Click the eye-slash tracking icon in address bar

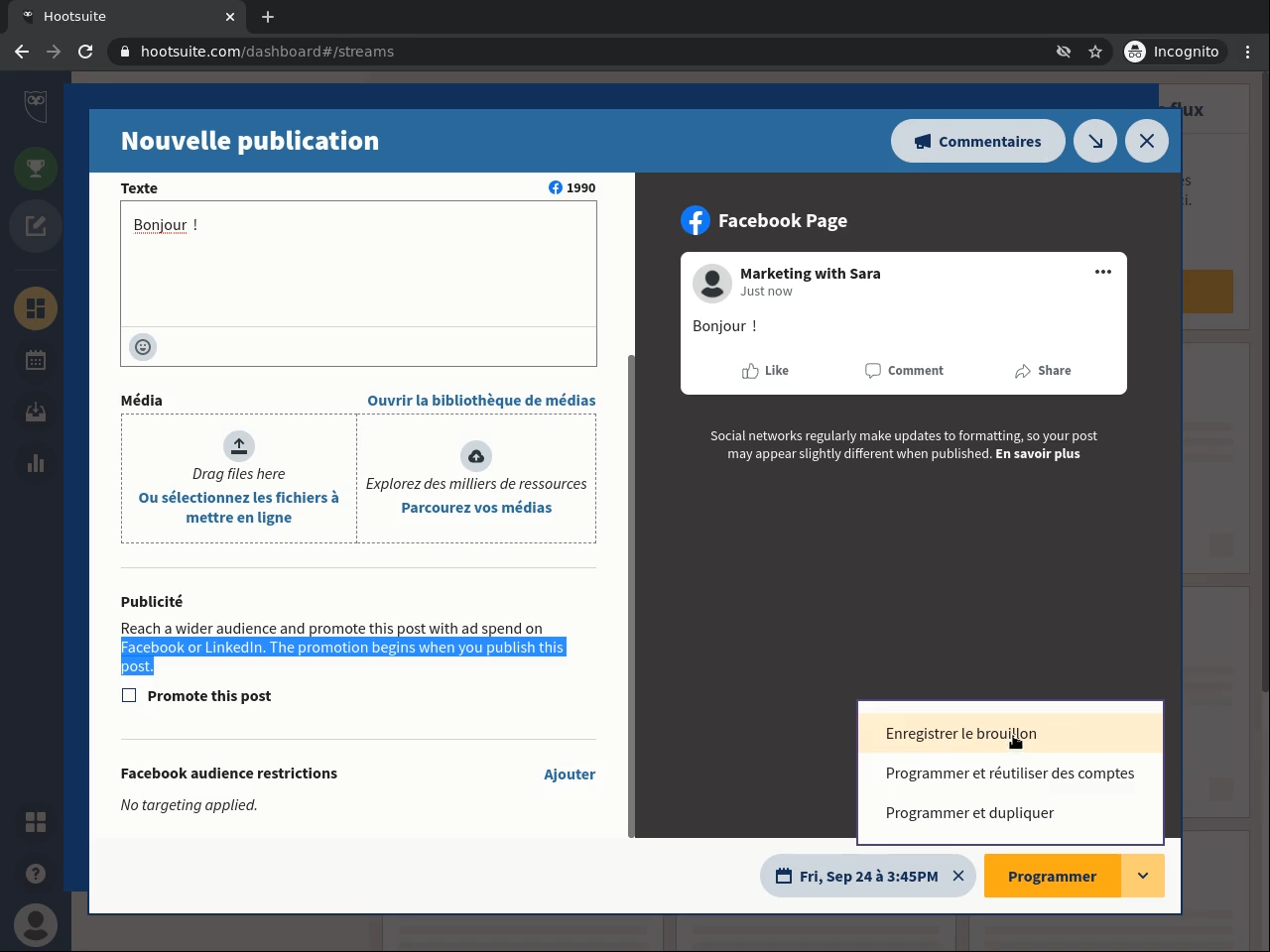pos(1064,52)
